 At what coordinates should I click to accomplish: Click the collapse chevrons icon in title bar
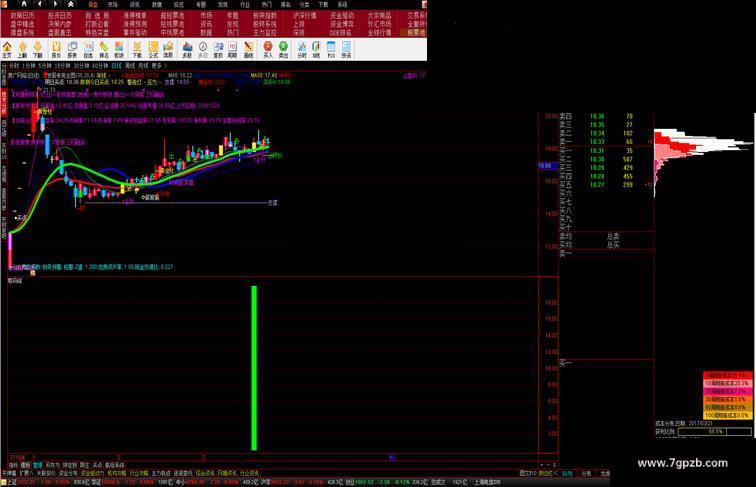70,4
